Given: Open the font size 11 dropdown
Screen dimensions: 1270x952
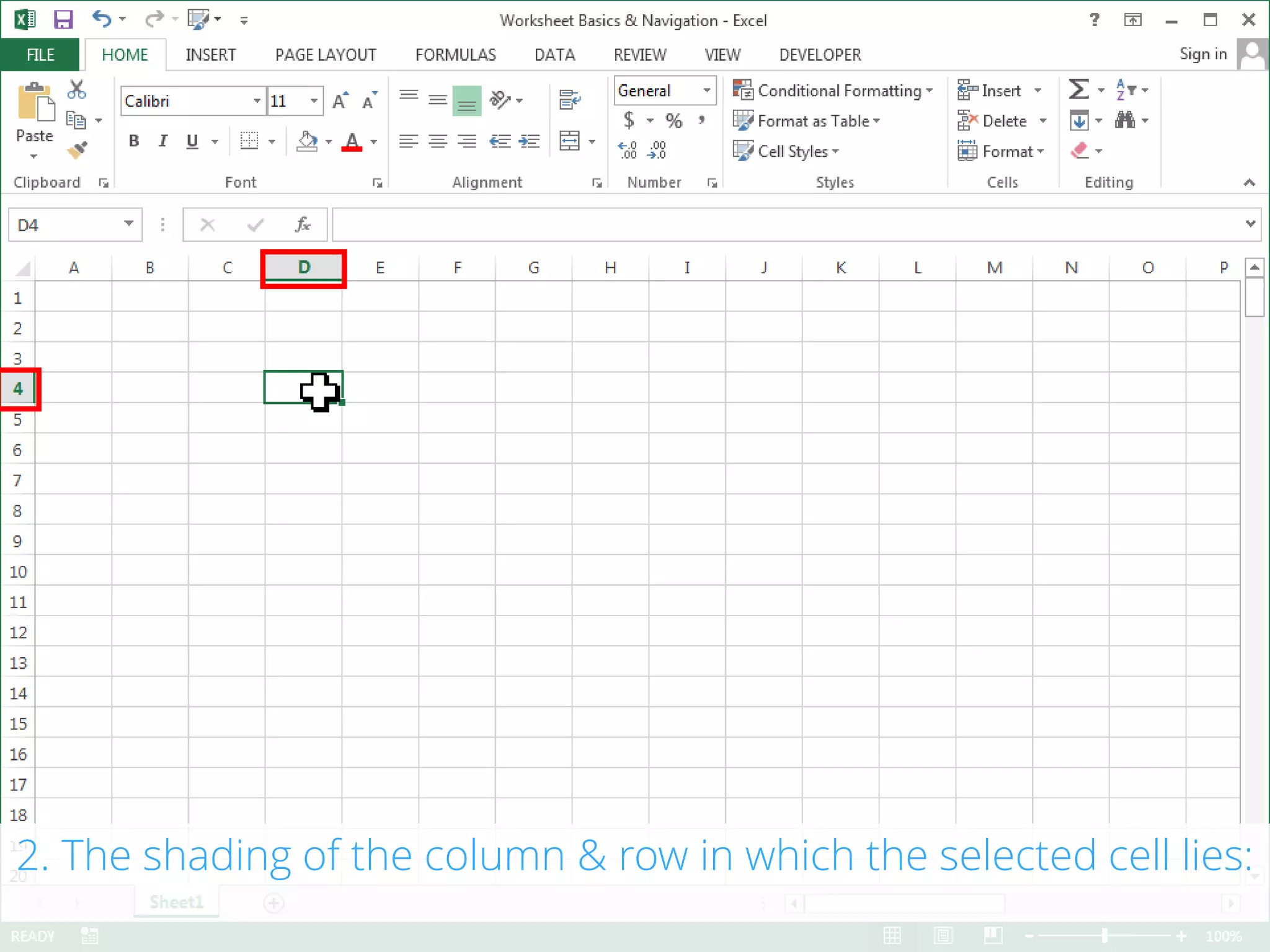Looking at the screenshot, I should [314, 100].
